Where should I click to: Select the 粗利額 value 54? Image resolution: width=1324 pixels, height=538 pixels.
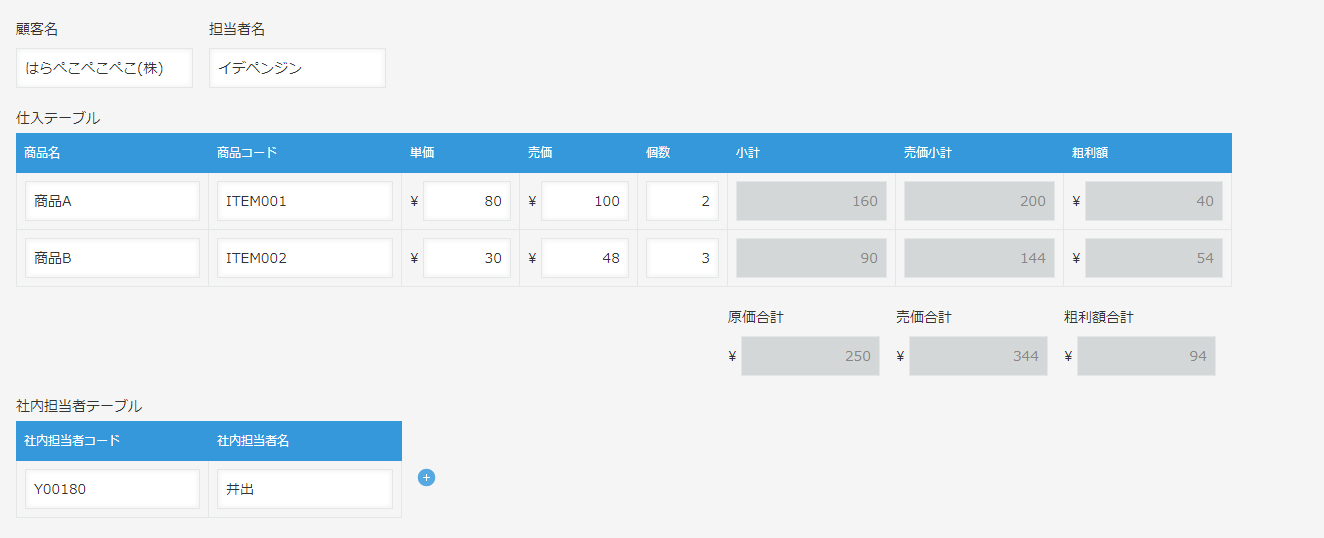pos(1154,258)
